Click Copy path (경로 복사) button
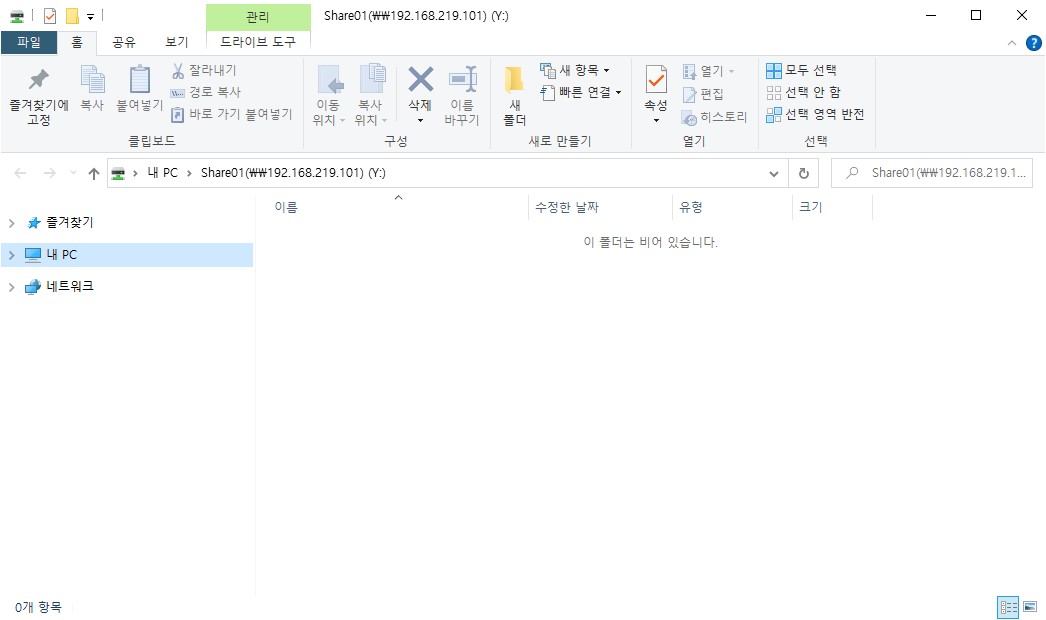The height and width of the screenshot is (620, 1046). [205, 92]
